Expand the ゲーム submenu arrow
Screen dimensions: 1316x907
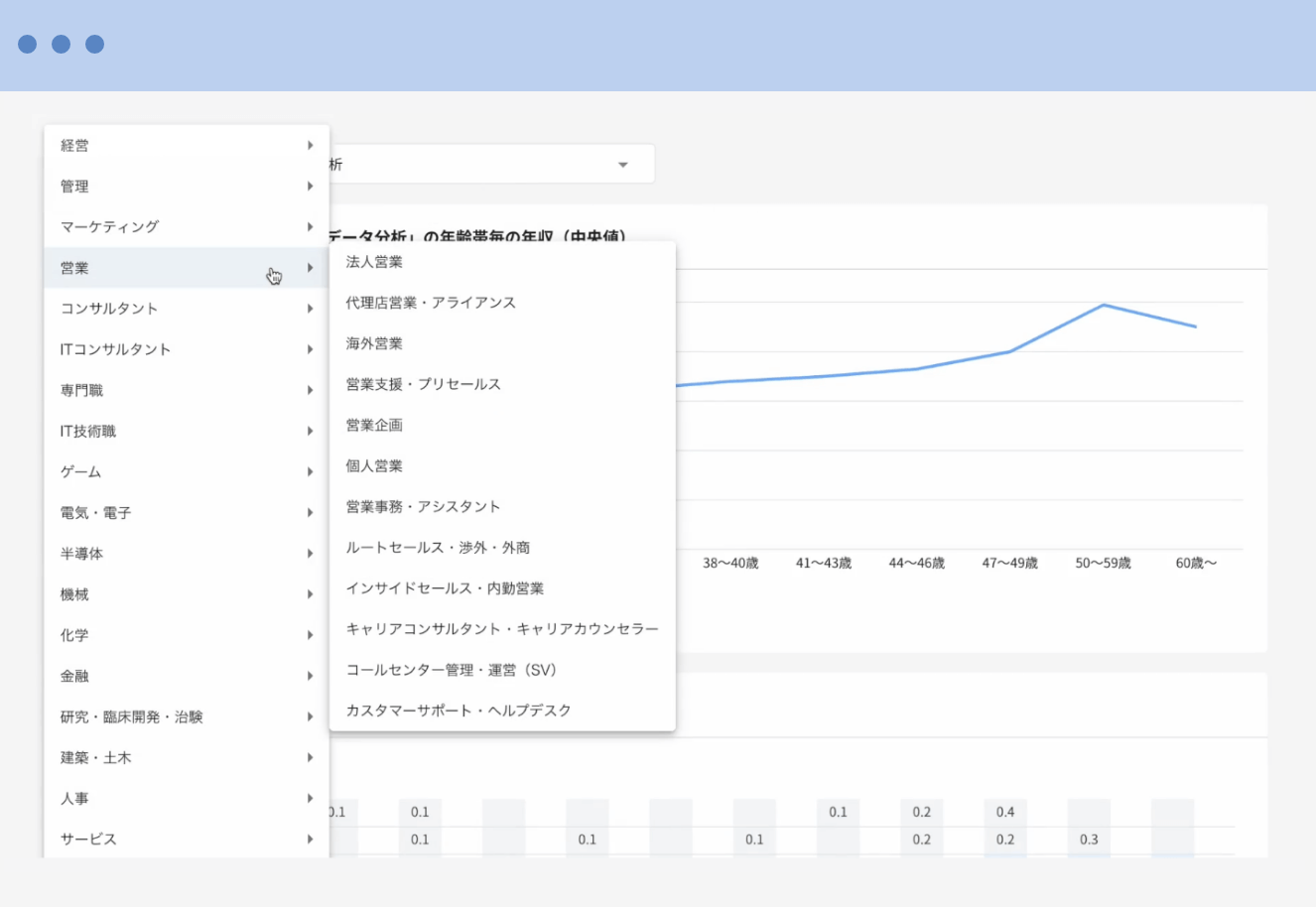pyautogui.click(x=310, y=472)
